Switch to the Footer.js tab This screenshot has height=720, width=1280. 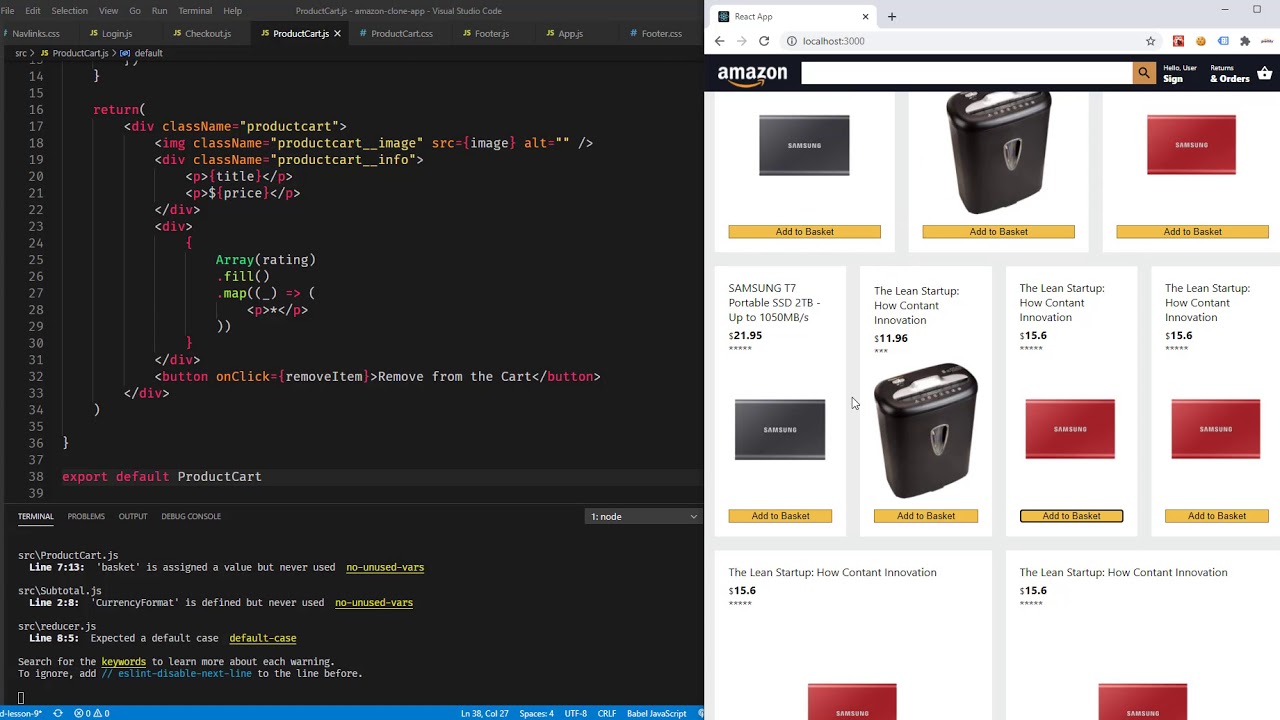(491, 33)
